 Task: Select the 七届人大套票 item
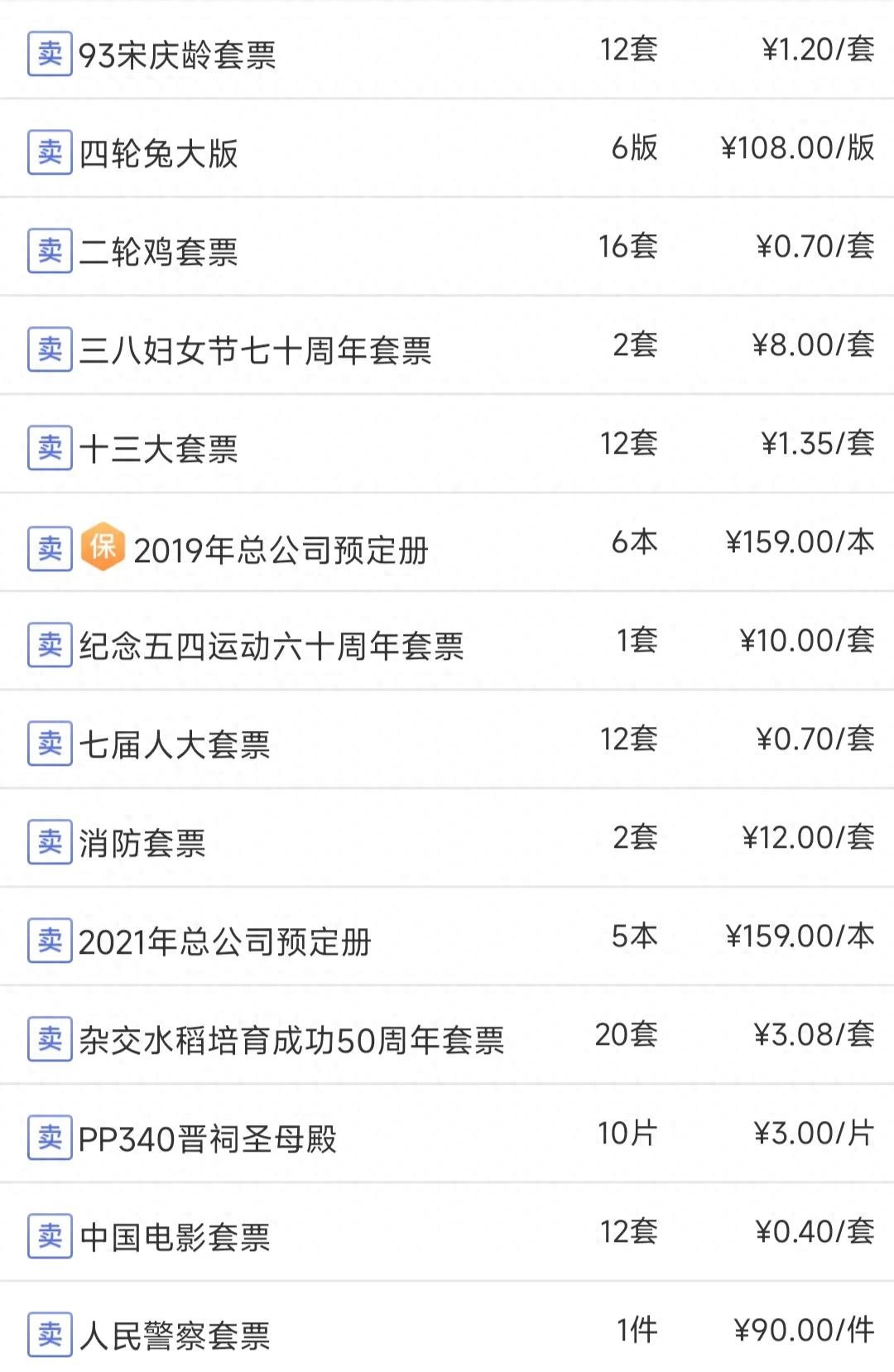point(447,740)
